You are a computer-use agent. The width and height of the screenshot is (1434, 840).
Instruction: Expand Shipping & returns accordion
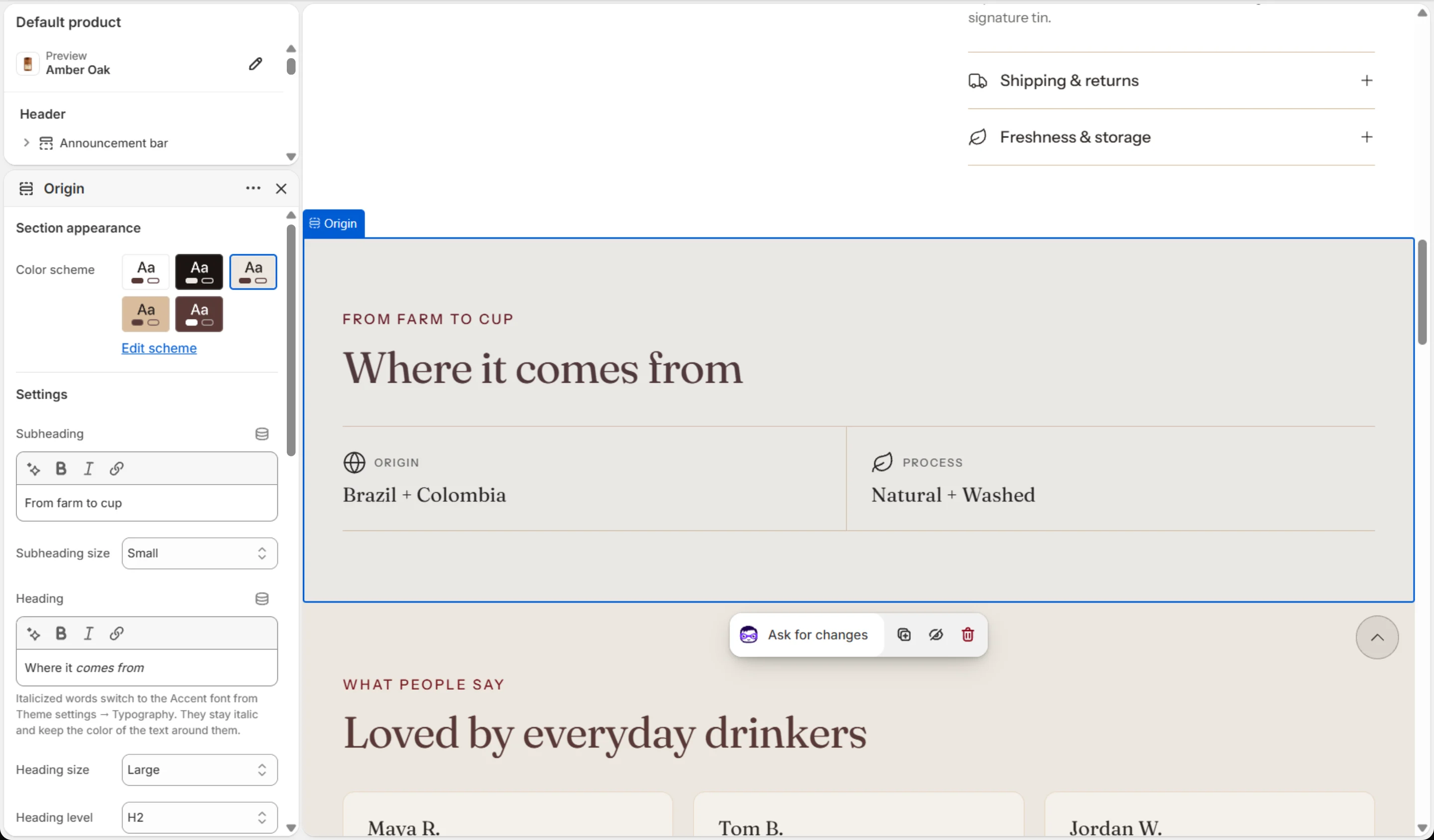(1171, 81)
